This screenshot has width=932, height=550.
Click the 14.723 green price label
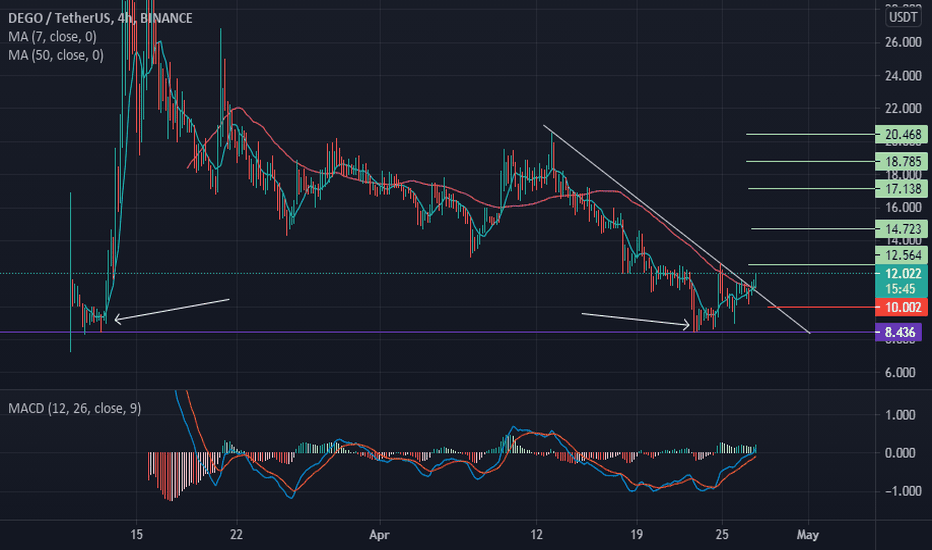[902, 228]
